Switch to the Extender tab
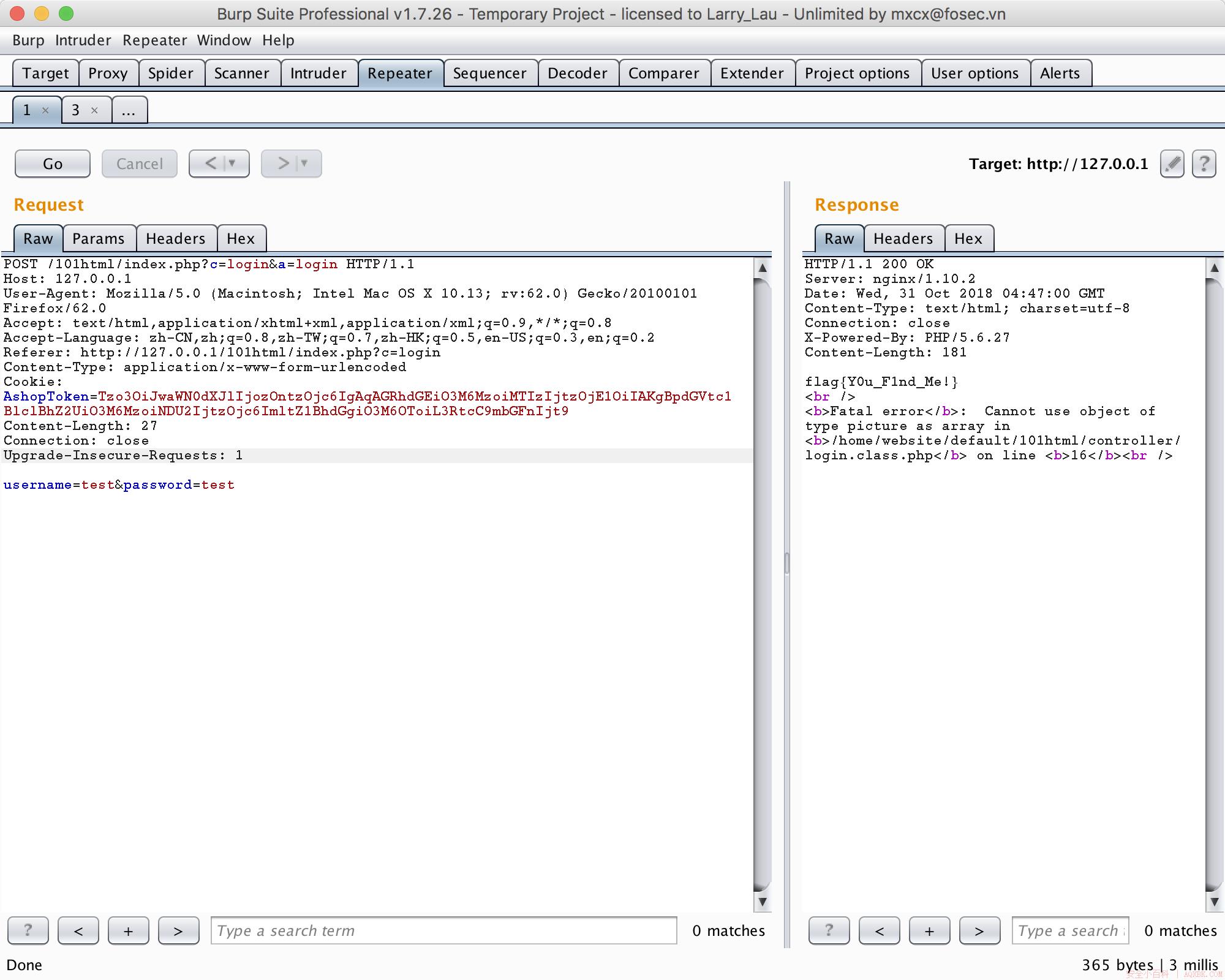Image resolution: width=1225 pixels, height=980 pixels. coord(752,73)
